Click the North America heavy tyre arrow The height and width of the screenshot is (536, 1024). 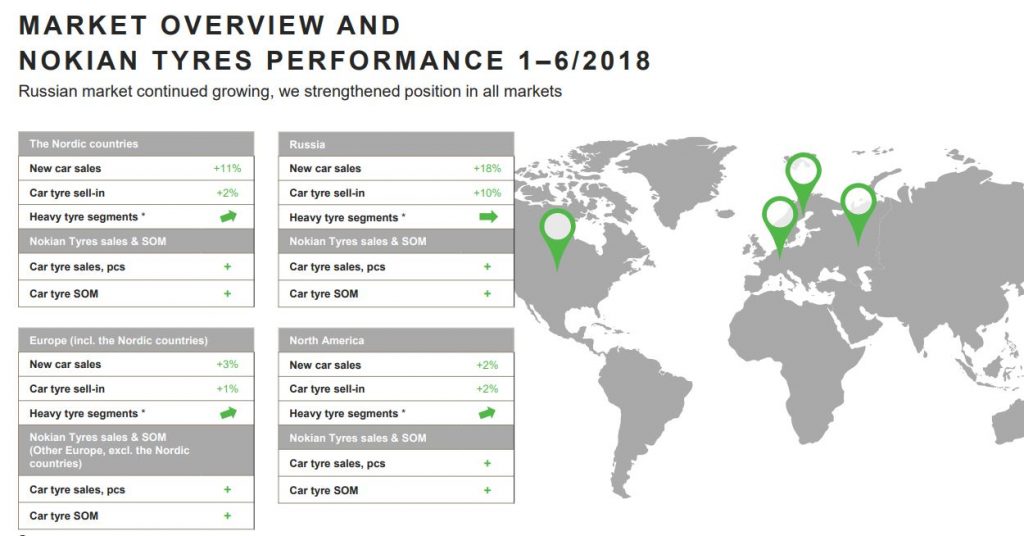[488, 413]
